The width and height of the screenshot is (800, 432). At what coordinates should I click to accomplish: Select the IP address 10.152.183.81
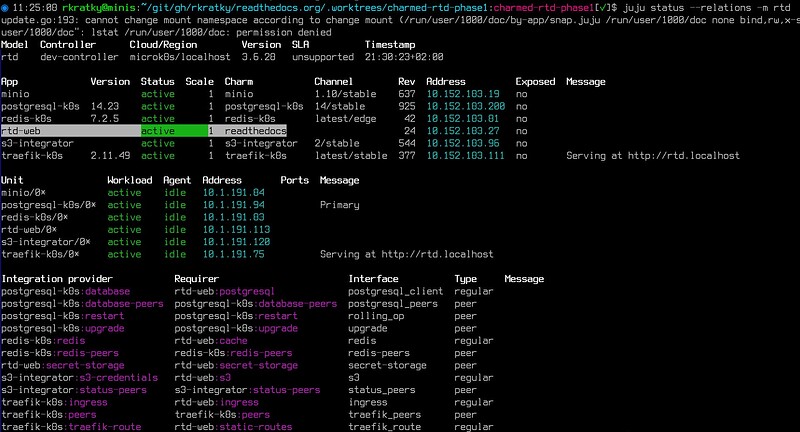[463, 118]
